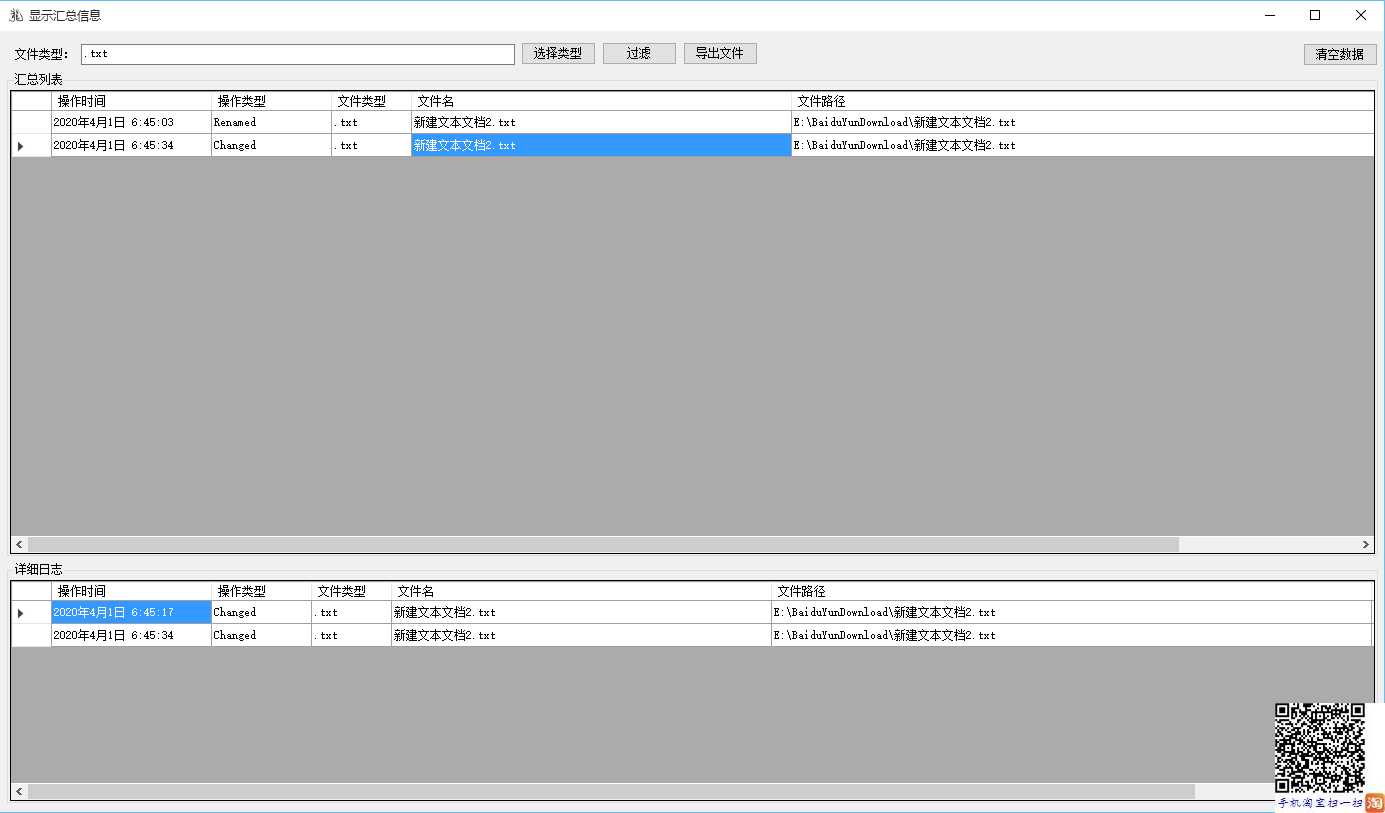1385x813 pixels.
Task: Click 文件名 header in summary list
Action: tap(601, 101)
